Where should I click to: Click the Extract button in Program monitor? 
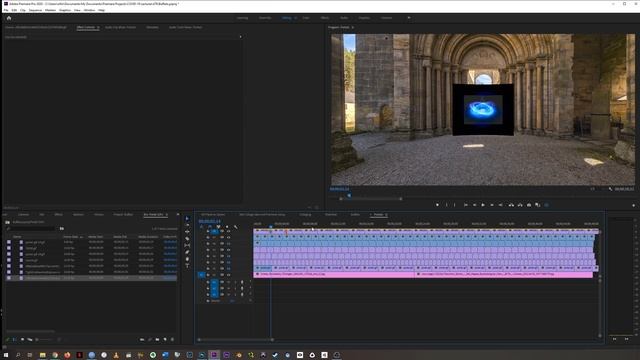point(520,205)
